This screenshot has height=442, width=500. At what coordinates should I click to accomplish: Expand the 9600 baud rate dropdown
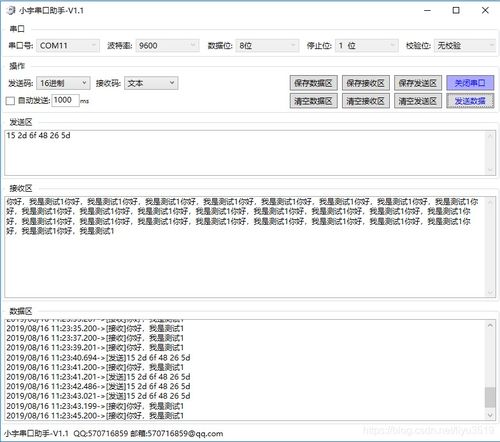pyautogui.click(x=167, y=45)
